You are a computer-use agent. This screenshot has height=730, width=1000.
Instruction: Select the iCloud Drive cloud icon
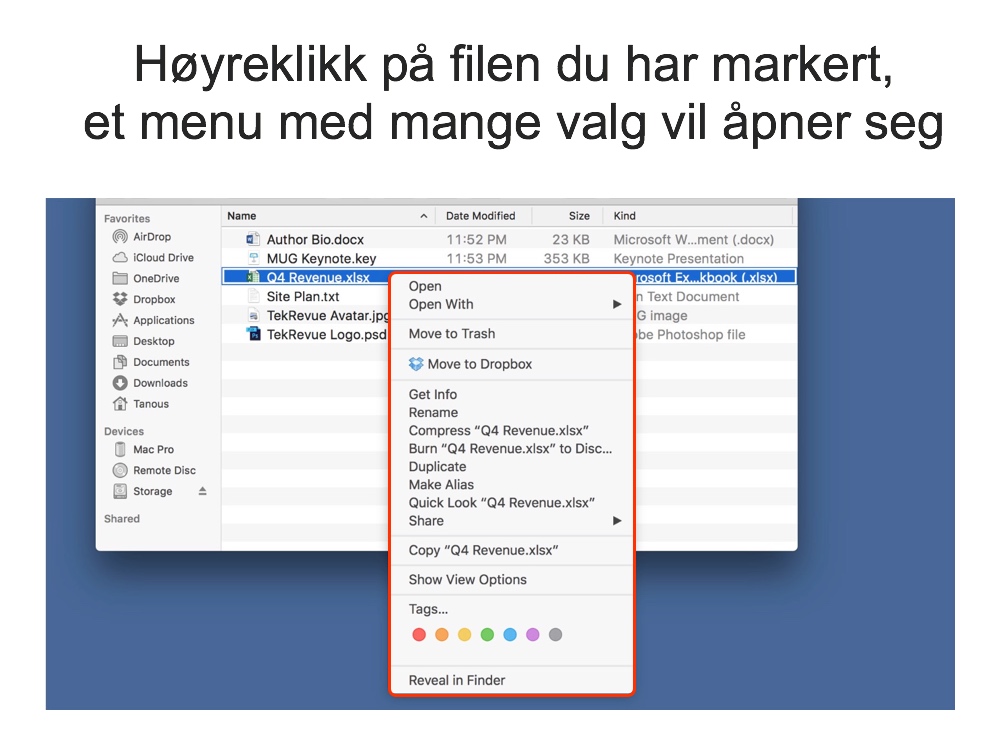coord(120,258)
